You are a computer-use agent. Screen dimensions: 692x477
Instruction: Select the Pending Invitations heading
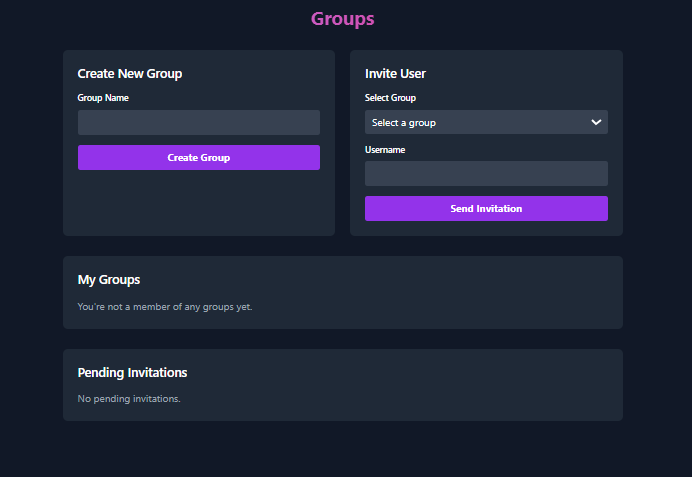pos(132,373)
